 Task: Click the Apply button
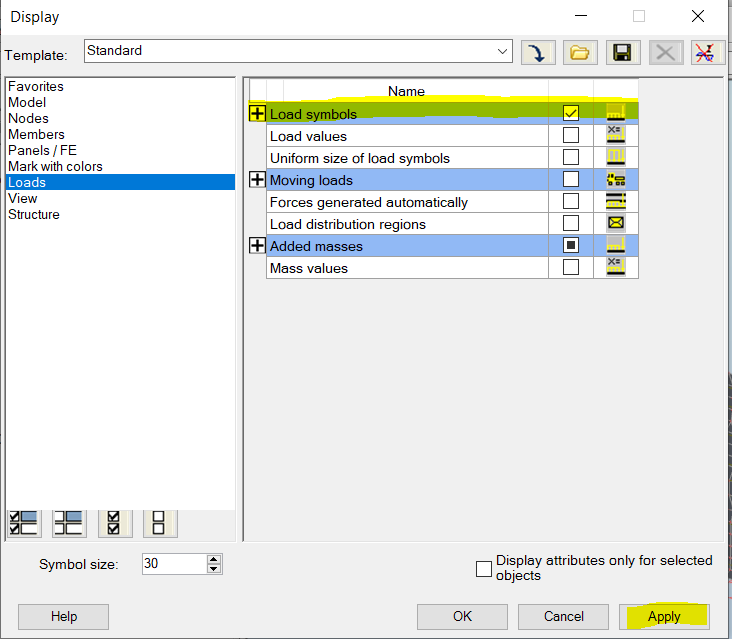(x=664, y=617)
